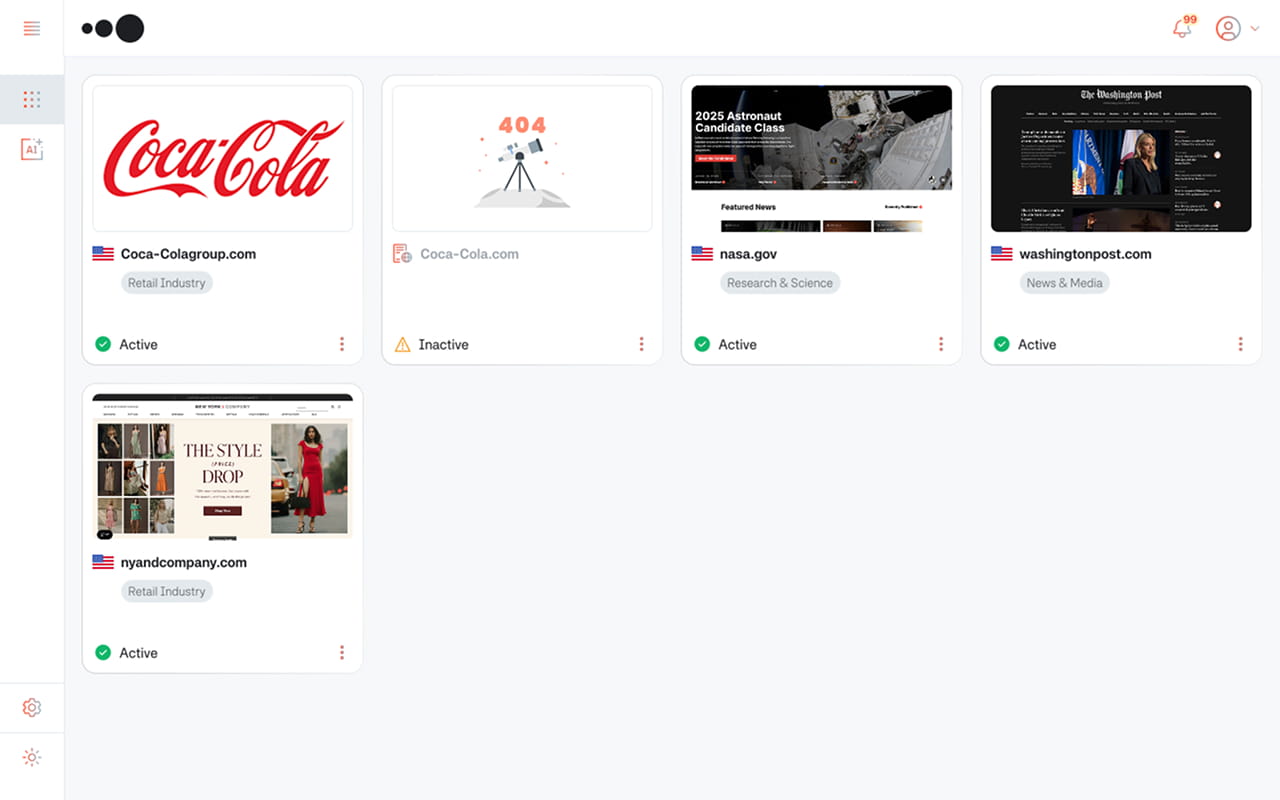Open the 404 telescope thumbnail
This screenshot has width=1280, height=800.
[522, 158]
